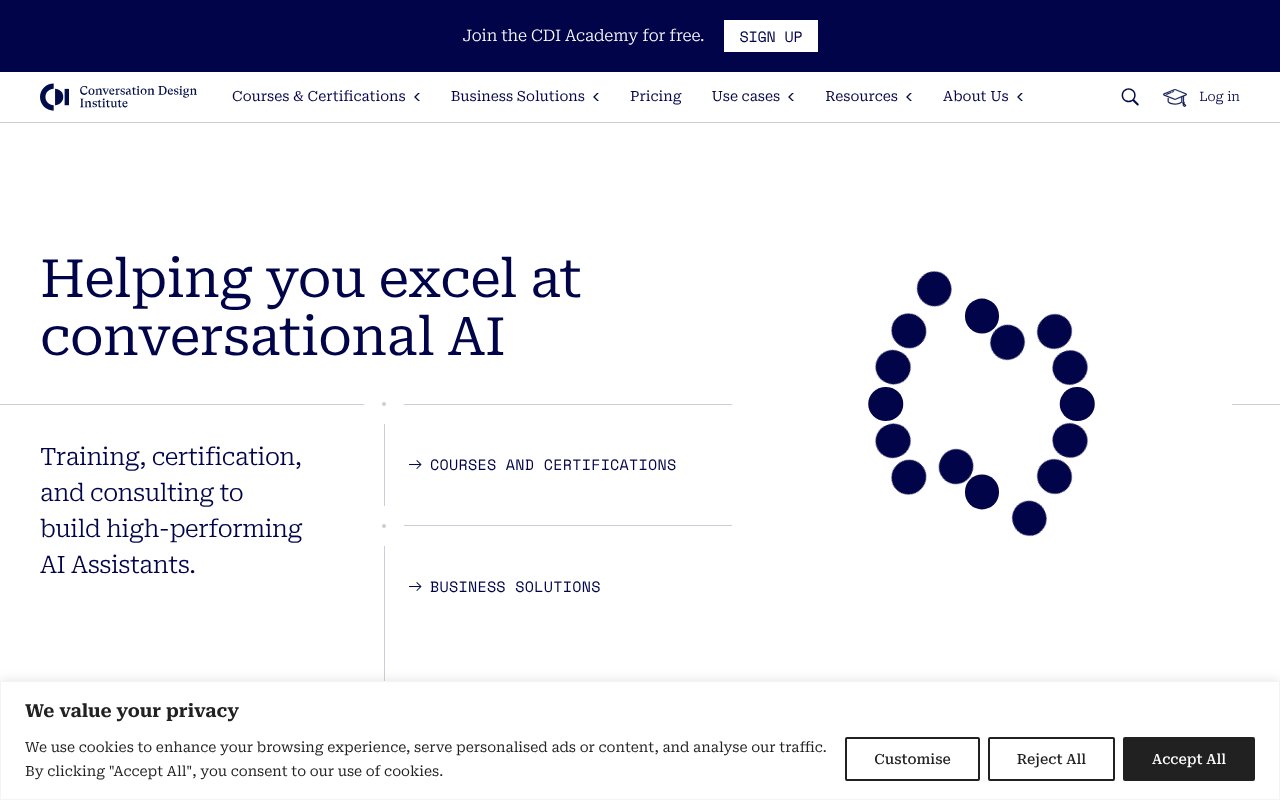The width and height of the screenshot is (1280, 800).
Task: Click the Join the CDI Academy banner text
Action: [x=583, y=35]
